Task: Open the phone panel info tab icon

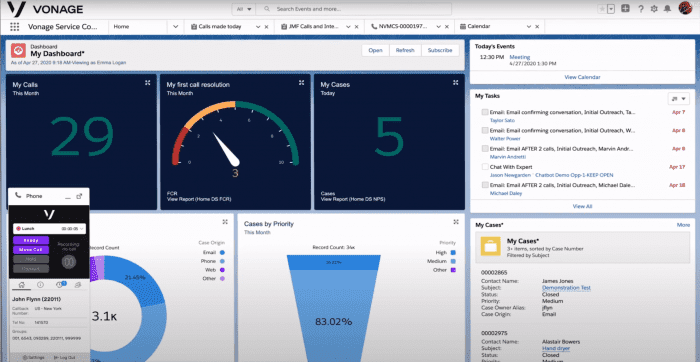Action: [x=40, y=285]
